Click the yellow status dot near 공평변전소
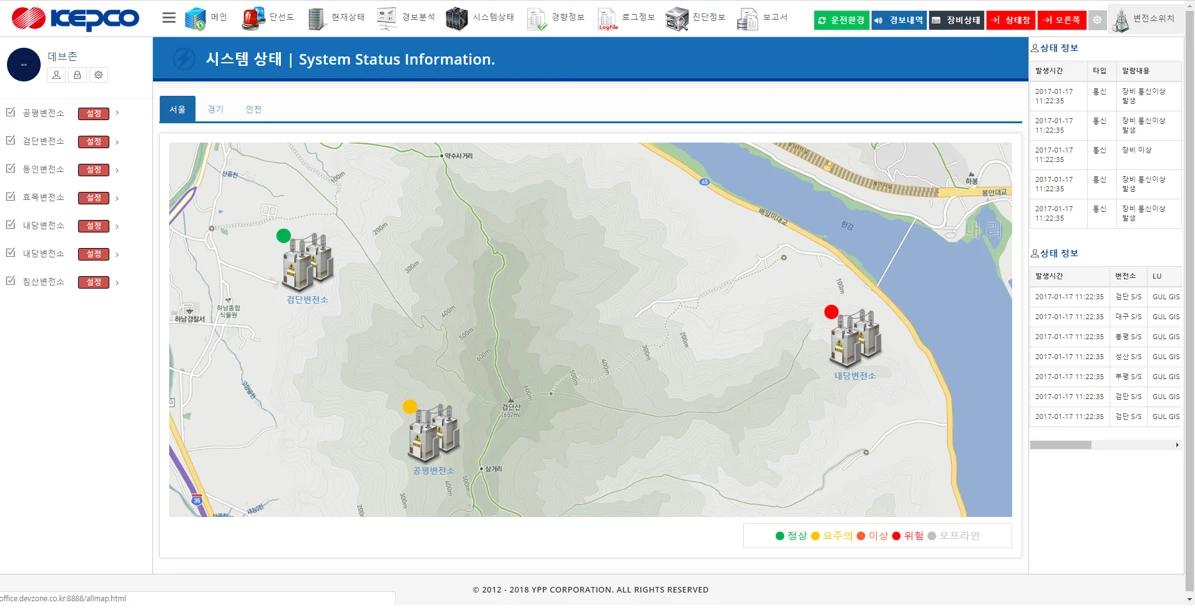The image size is (1195, 608). click(x=410, y=406)
